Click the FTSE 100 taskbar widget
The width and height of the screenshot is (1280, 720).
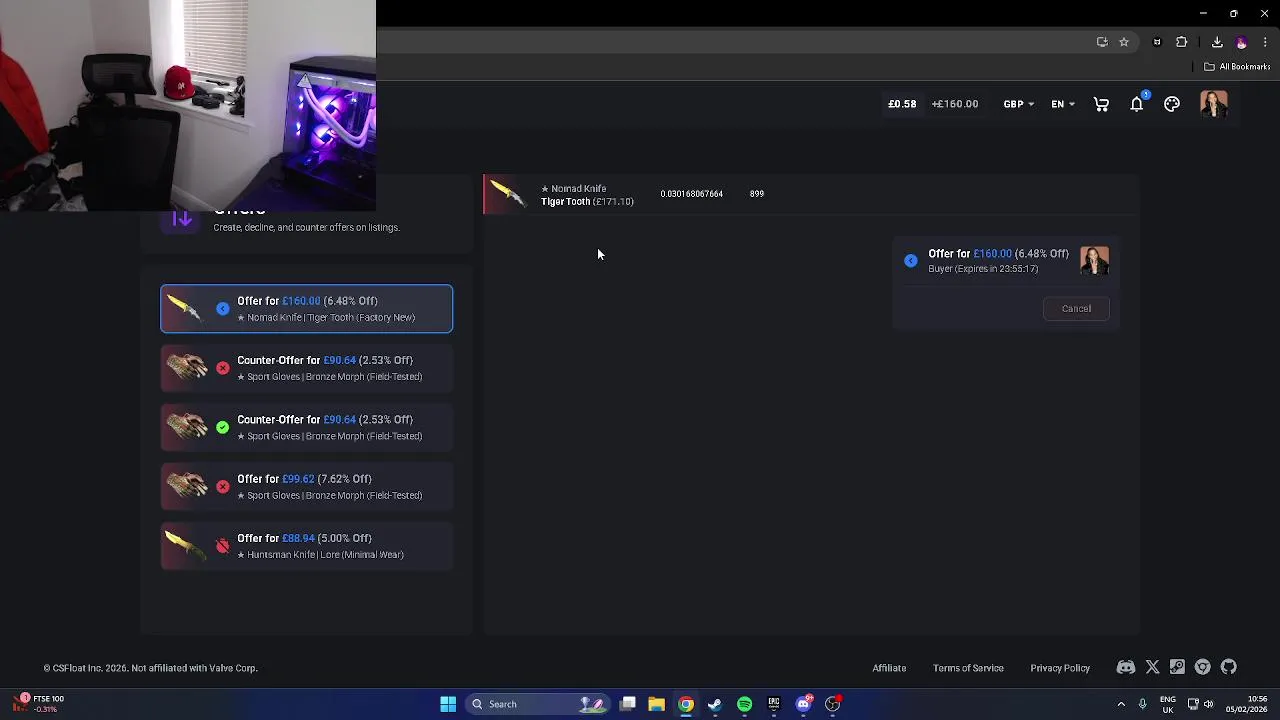pos(40,704)
